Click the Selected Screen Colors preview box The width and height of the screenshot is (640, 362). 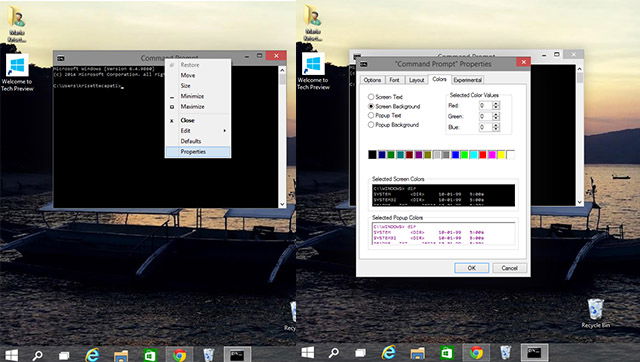point(443,195)
